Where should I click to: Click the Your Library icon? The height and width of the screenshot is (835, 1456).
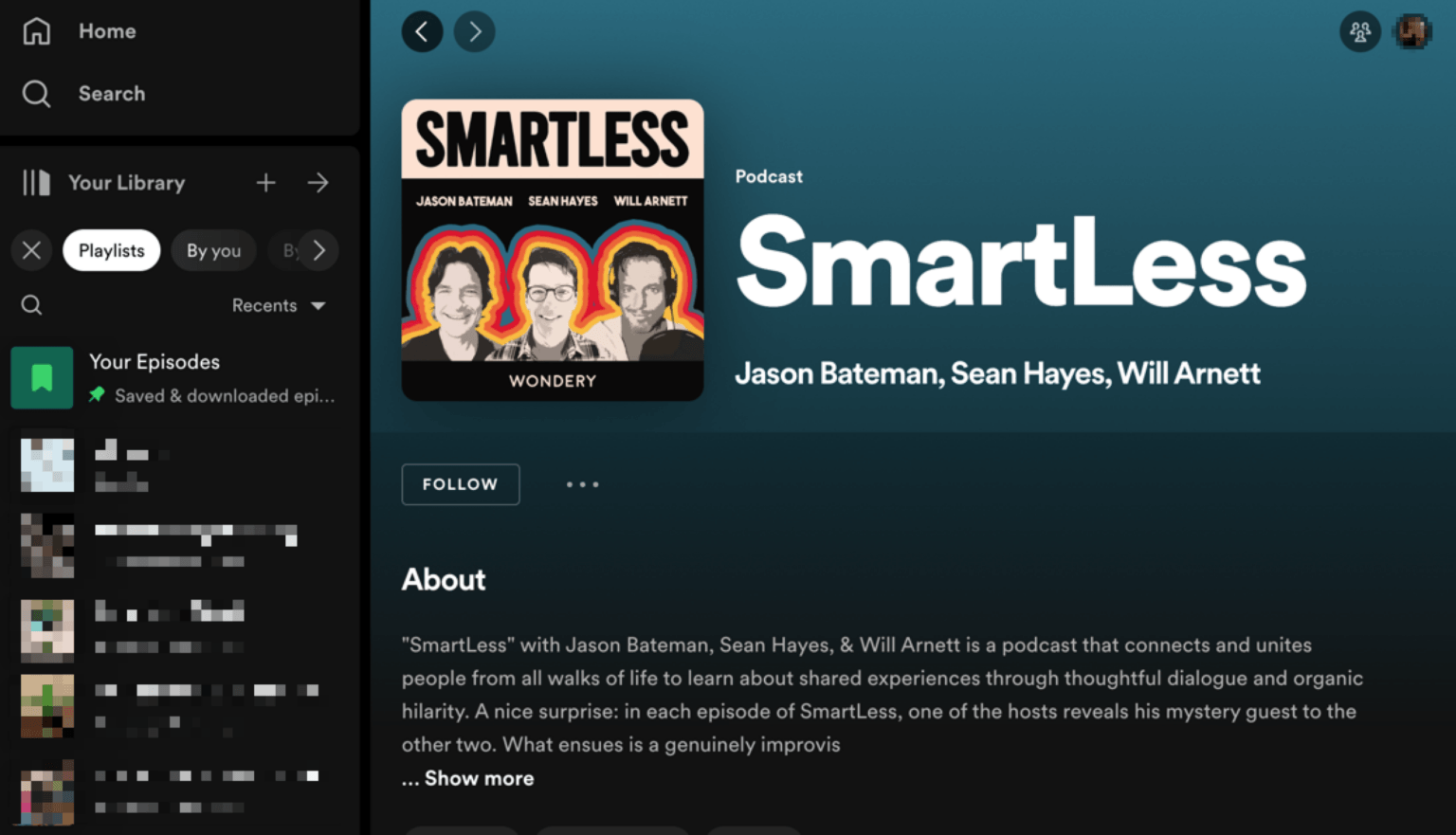coord(34,182)
